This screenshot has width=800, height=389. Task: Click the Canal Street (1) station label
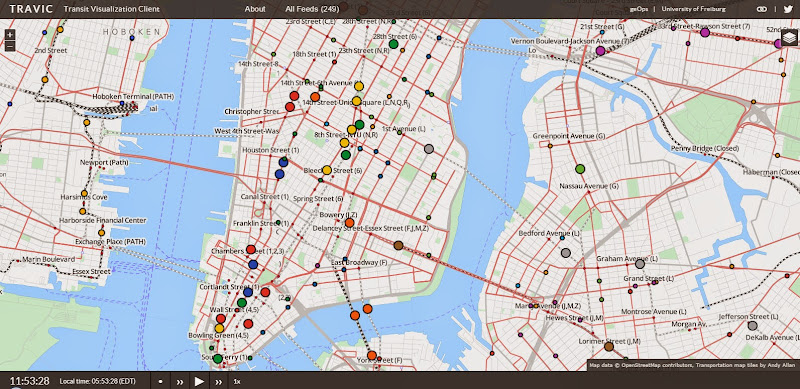[265, 197]
